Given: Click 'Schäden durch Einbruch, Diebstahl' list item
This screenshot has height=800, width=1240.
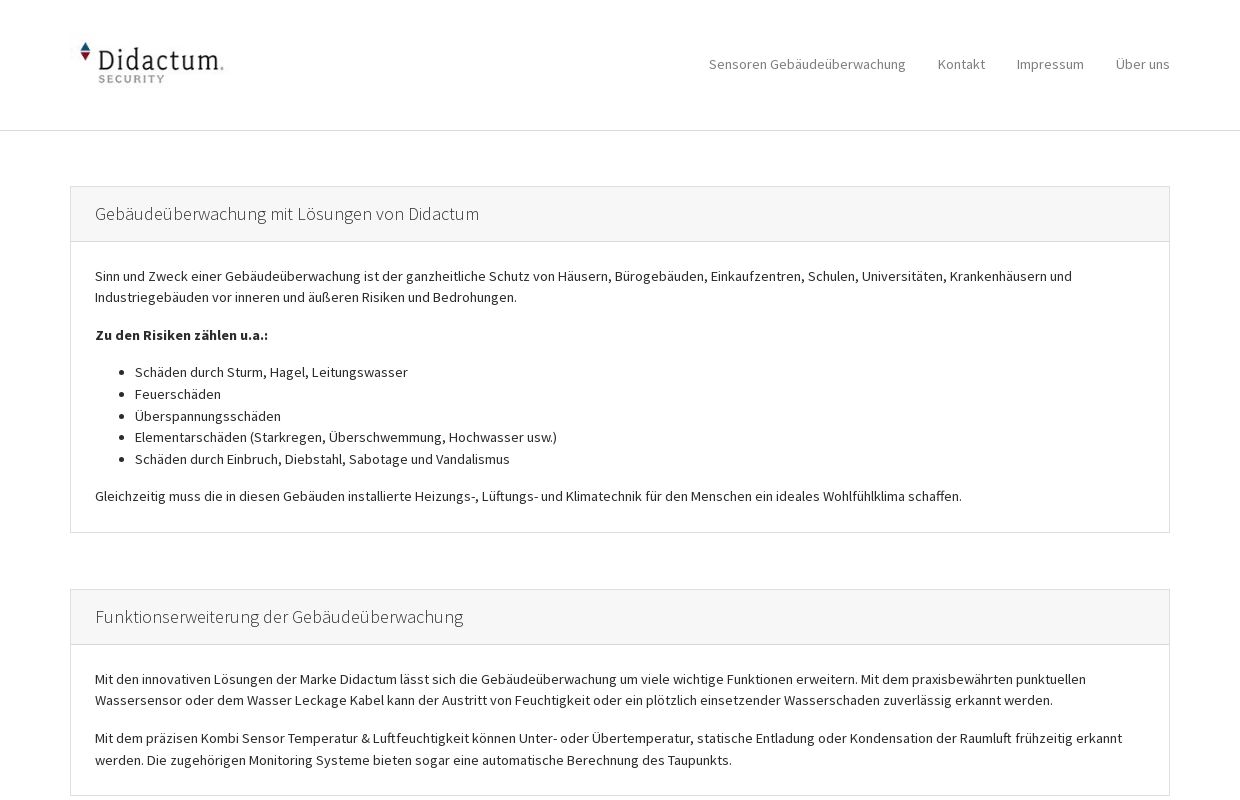Looking at the screenshot, I should 322,459.
